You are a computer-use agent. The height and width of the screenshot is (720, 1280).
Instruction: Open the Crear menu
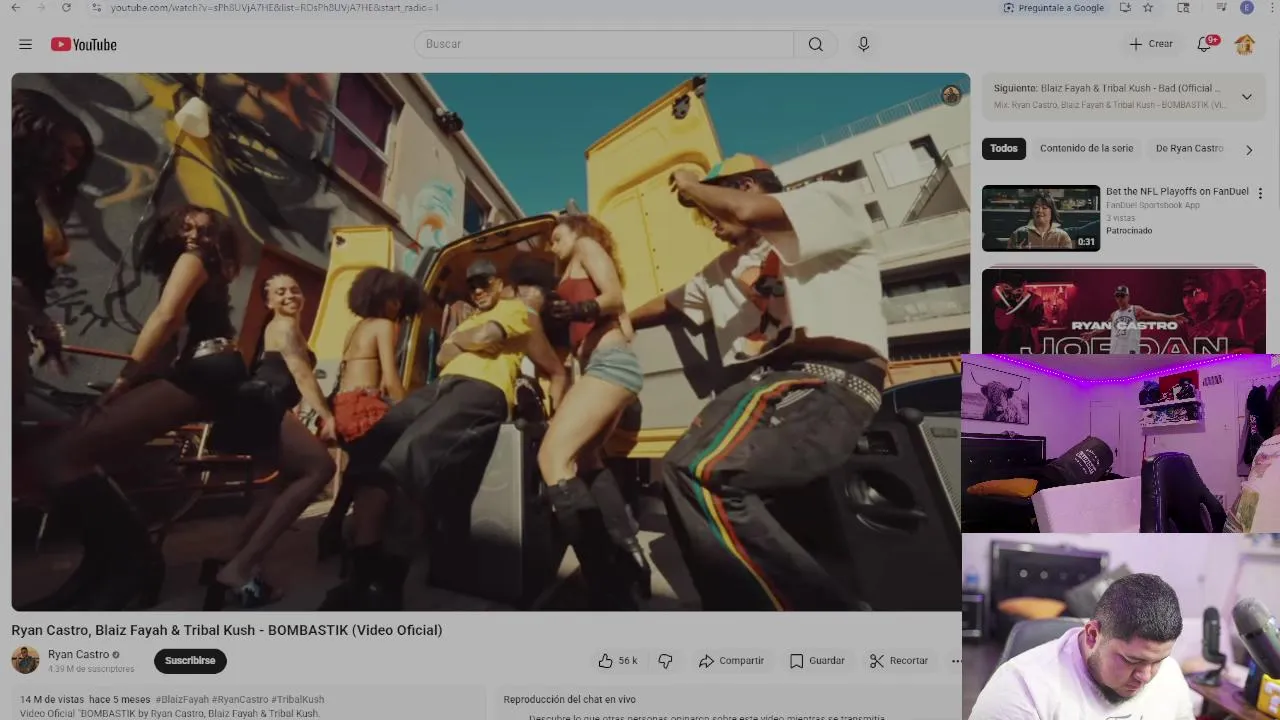pos(1151,44)
